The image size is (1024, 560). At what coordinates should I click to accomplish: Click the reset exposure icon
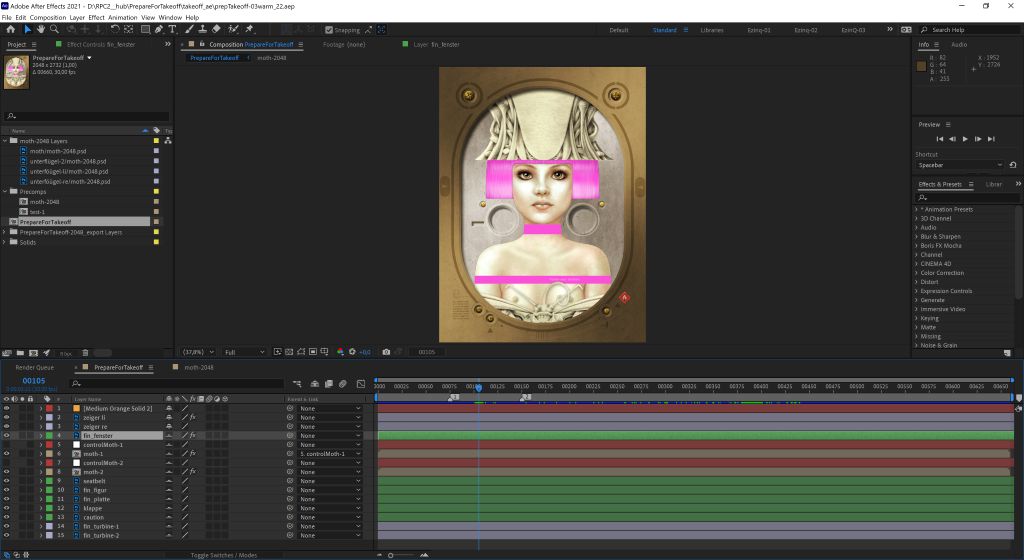(x=353, y=352)
